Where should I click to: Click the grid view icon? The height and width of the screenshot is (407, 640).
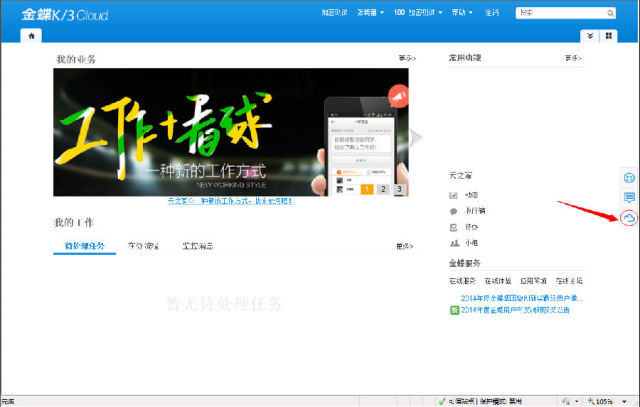609,36
